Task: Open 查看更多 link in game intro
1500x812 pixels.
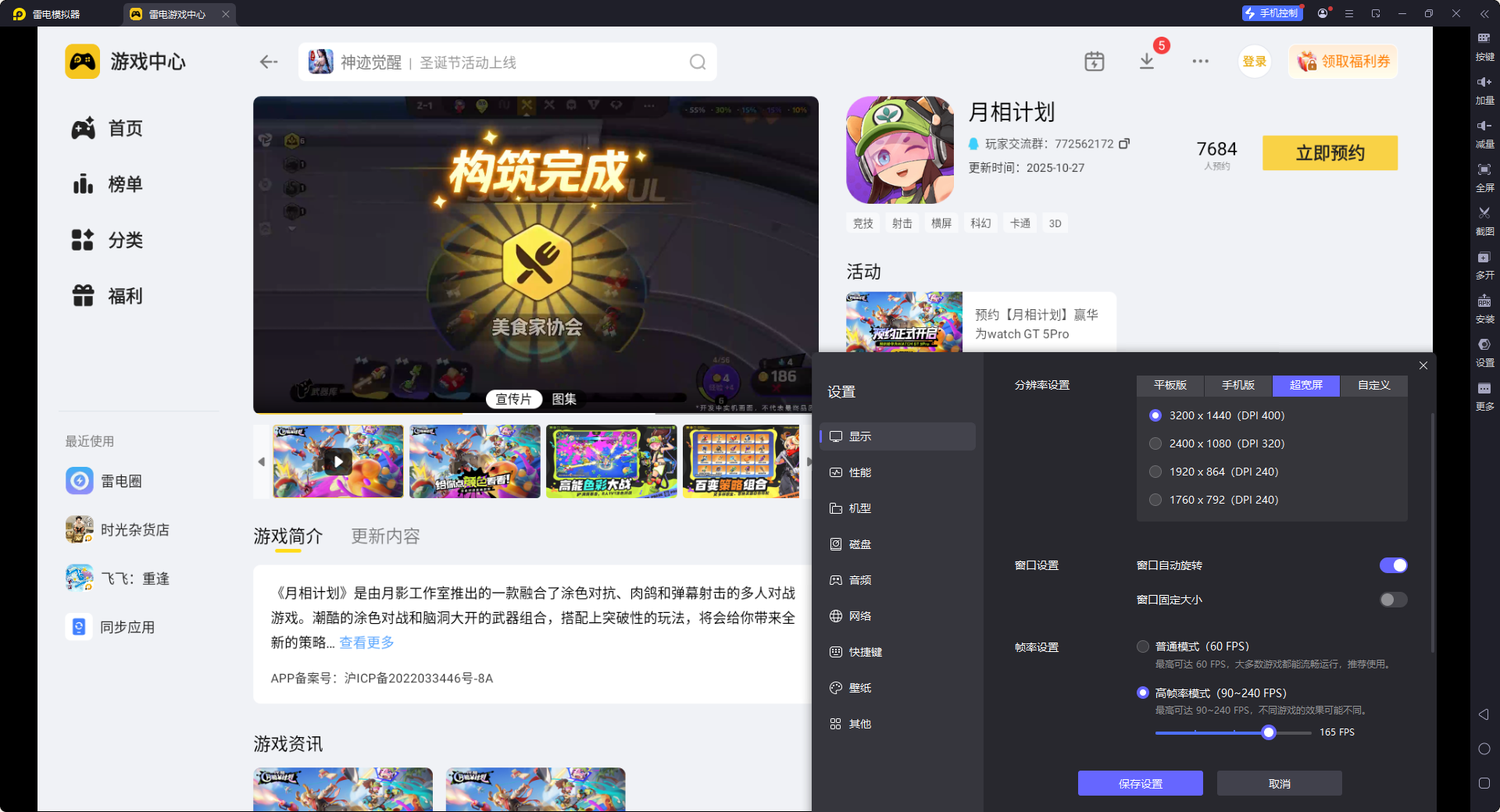Action: (x=366, y=643)
